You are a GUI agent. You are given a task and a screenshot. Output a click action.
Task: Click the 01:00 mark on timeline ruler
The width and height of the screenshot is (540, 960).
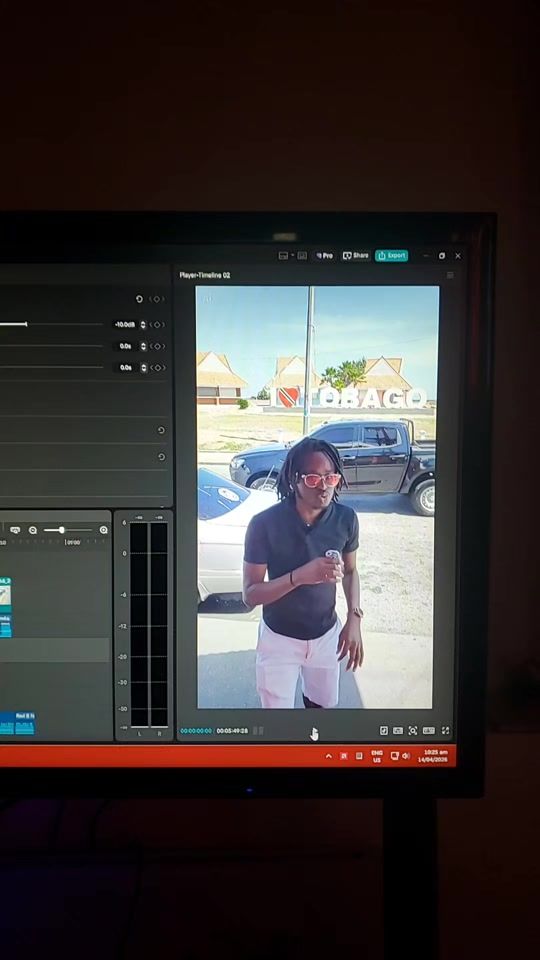73,542
